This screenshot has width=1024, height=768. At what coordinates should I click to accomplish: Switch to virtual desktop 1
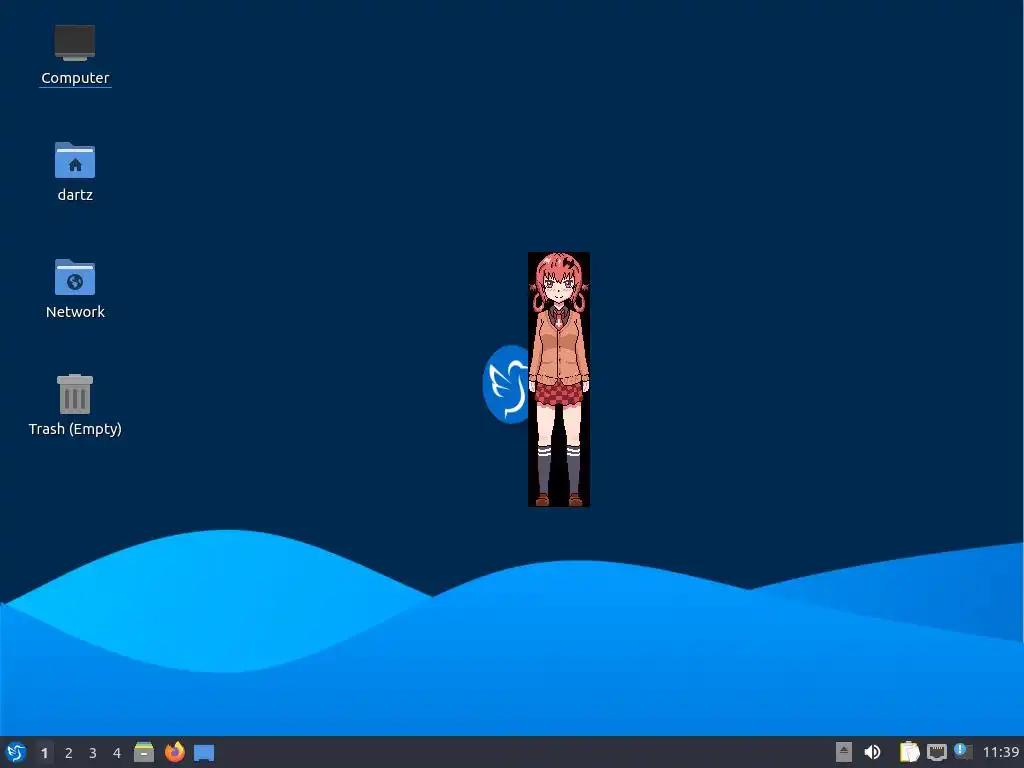click(x=44, y=753)
